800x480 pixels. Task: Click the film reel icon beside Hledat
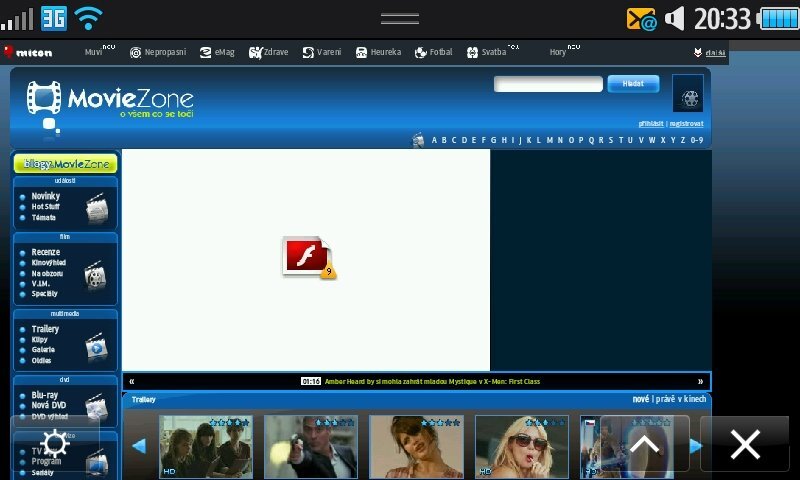tap(689, 96)
